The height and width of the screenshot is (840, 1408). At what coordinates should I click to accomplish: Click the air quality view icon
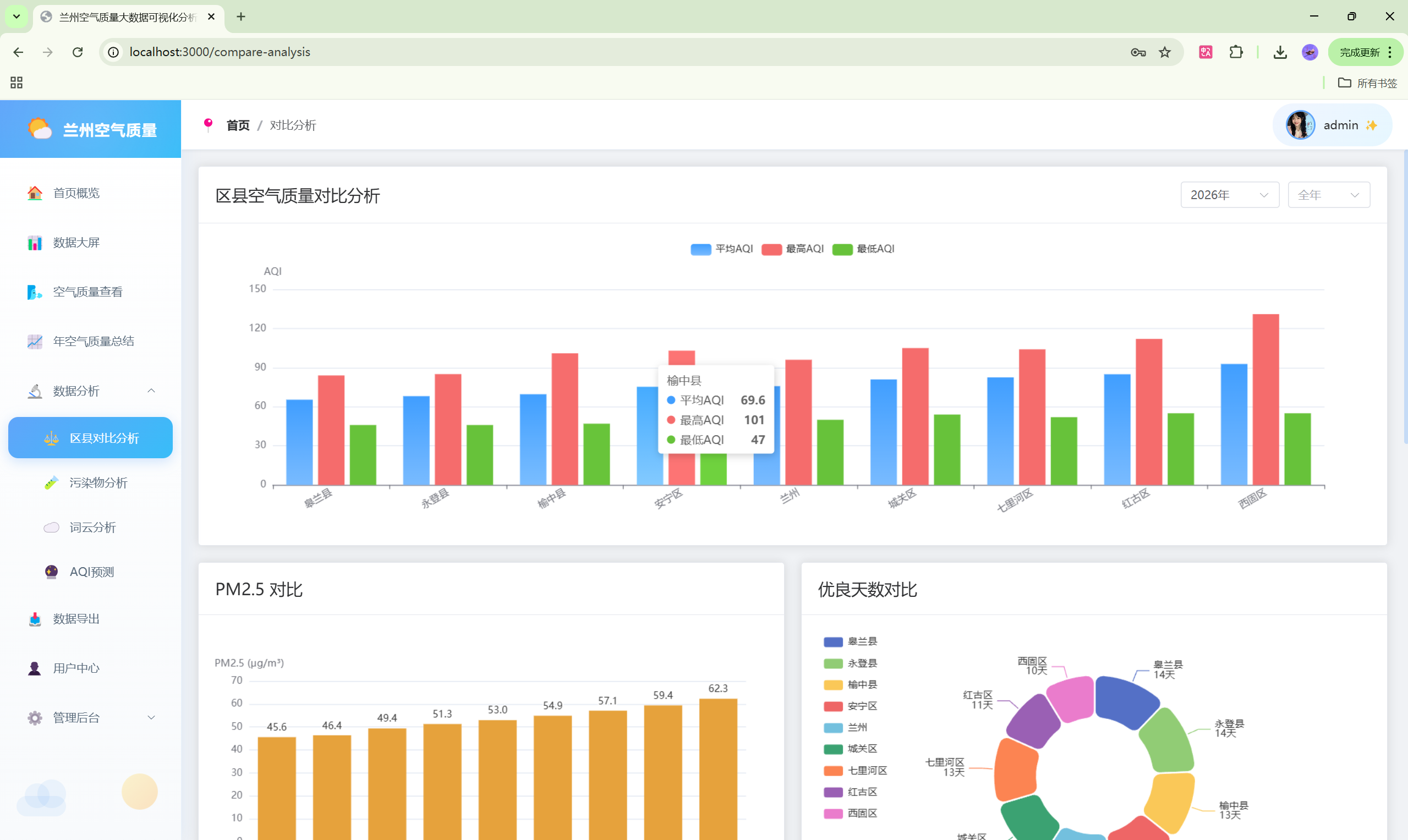[x=35, y=292]
